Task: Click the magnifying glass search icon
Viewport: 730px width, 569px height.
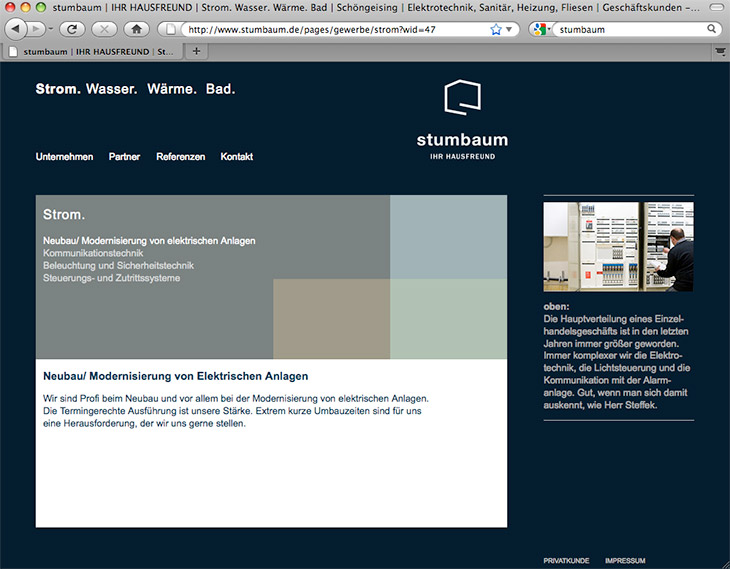Action: coord(711,29)
